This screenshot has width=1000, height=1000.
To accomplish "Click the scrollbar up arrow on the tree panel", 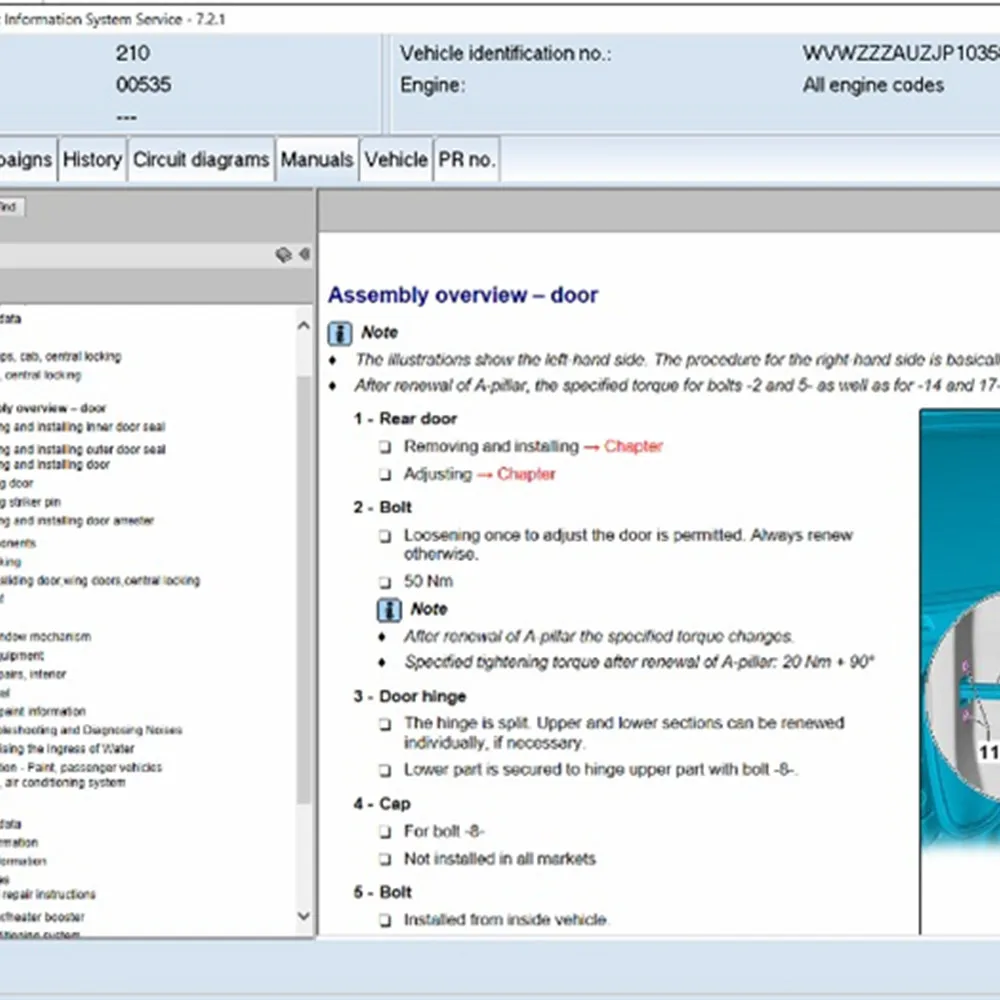I will [302, 324].
